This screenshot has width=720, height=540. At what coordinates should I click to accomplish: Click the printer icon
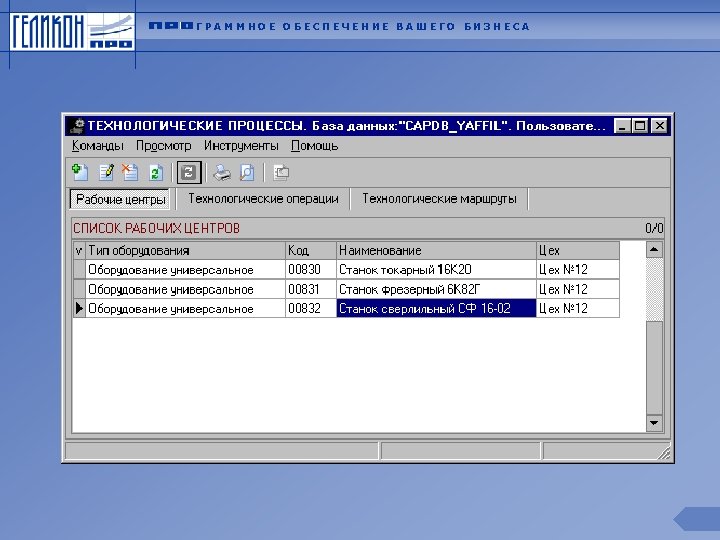pos(222,172)
